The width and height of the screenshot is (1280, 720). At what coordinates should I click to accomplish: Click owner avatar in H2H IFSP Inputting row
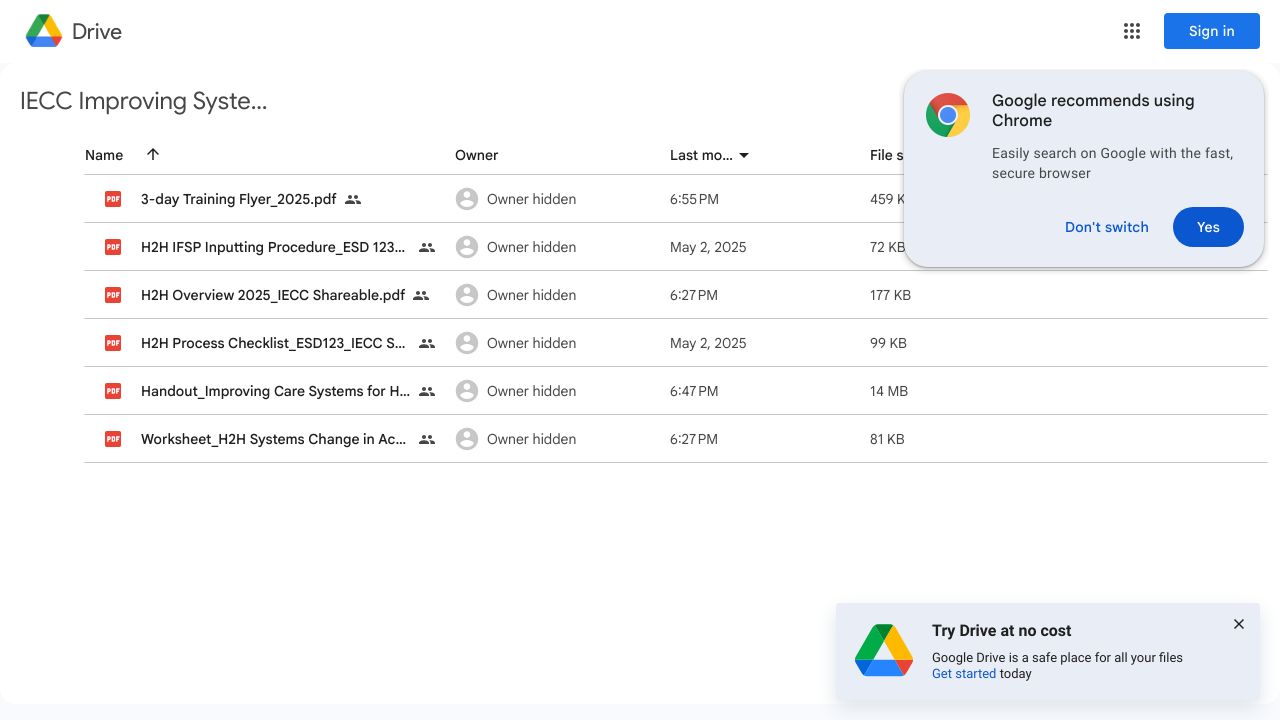tap(466, 247)
